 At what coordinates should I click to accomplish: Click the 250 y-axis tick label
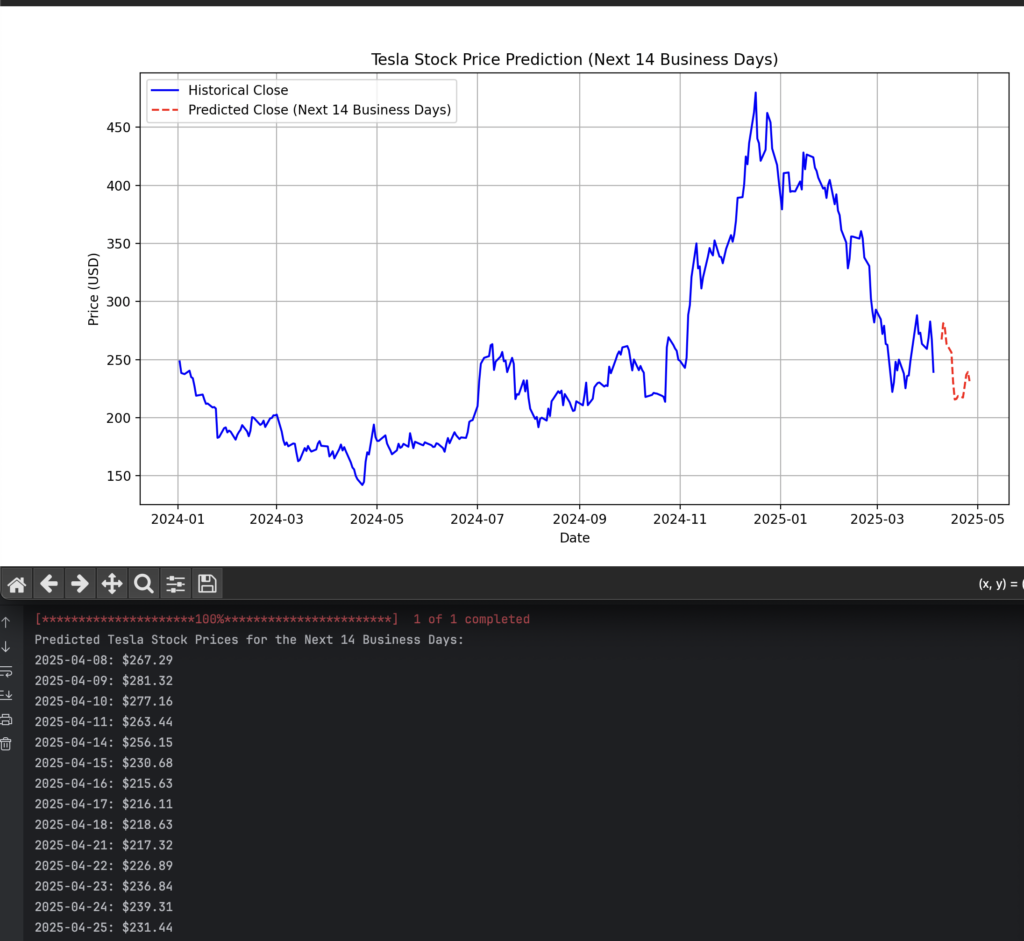pos(119,360)
